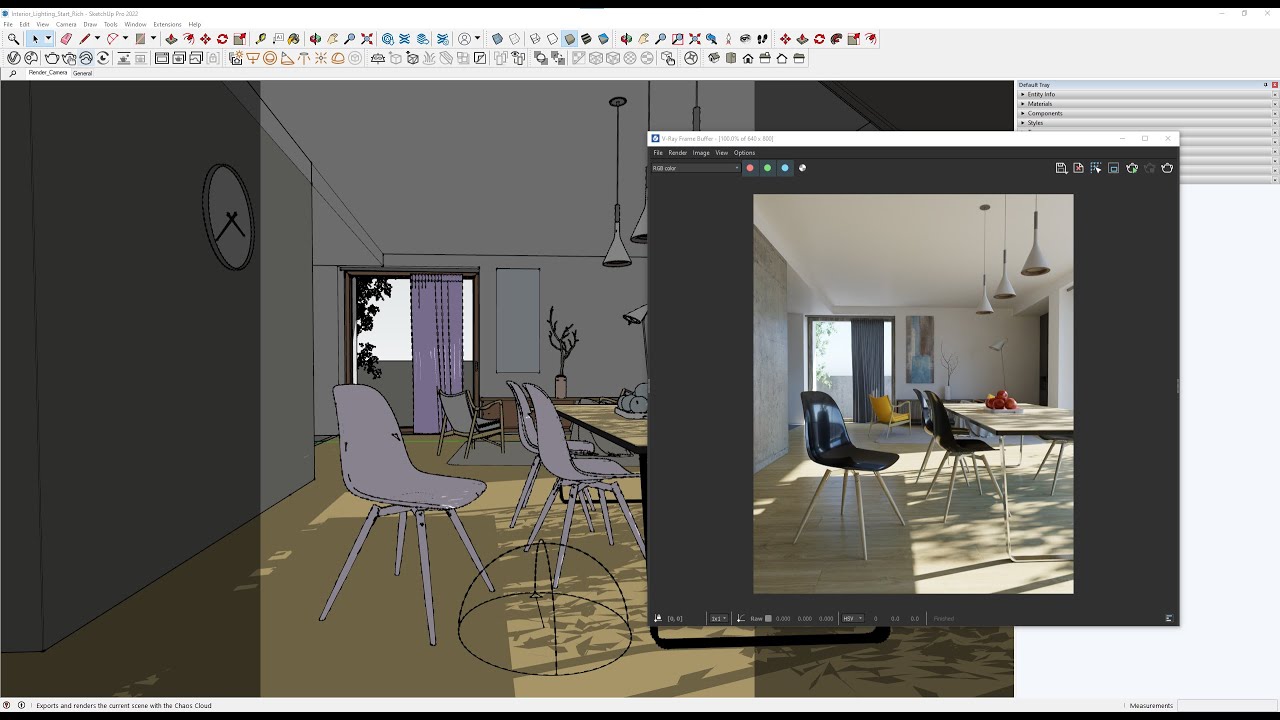The image size is (1280, 720).
Task: Select the Move tool with red arrows
Action: coord(205,39)
